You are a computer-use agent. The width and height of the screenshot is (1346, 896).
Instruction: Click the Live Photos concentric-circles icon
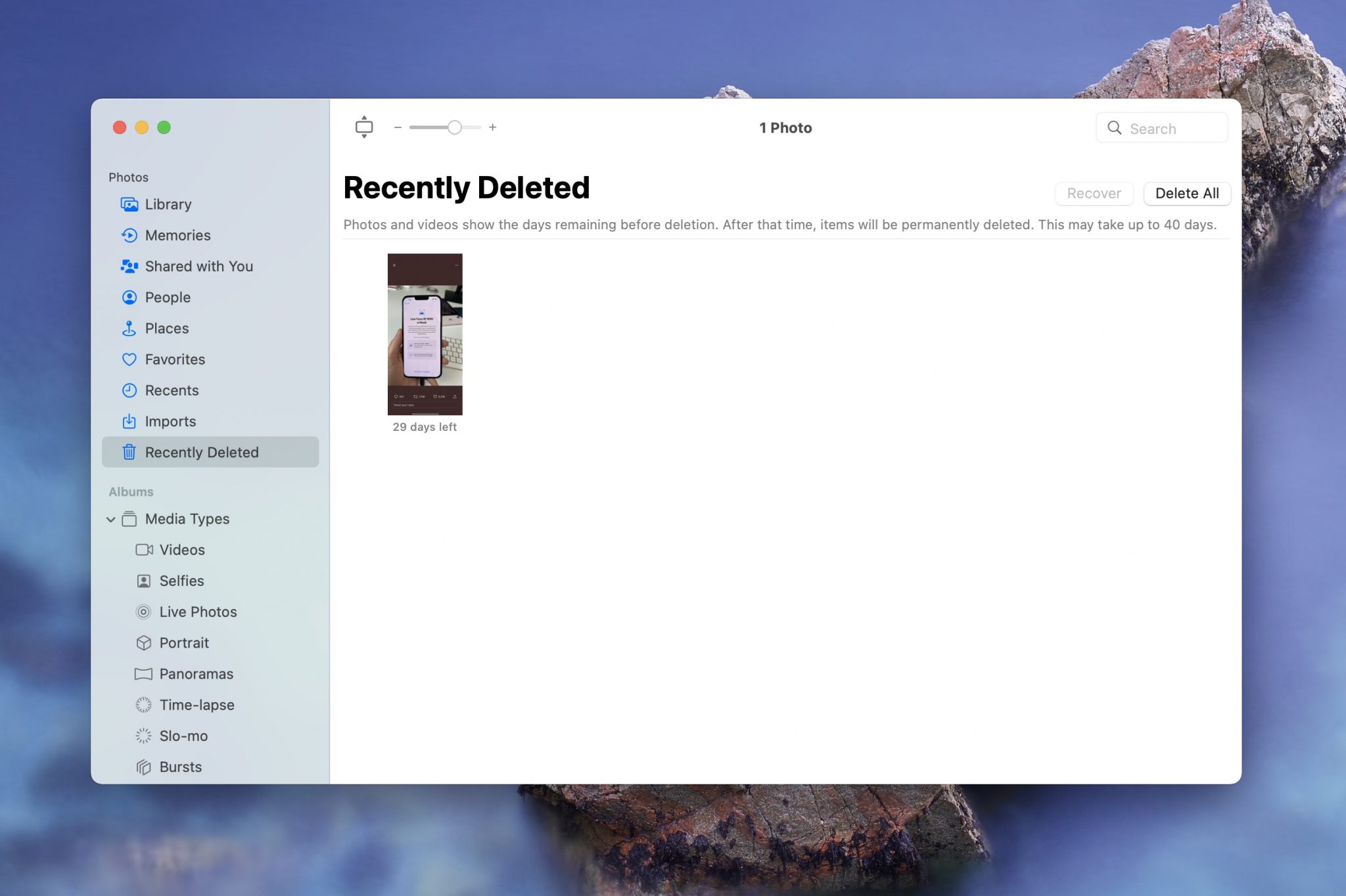pos(144,612)
